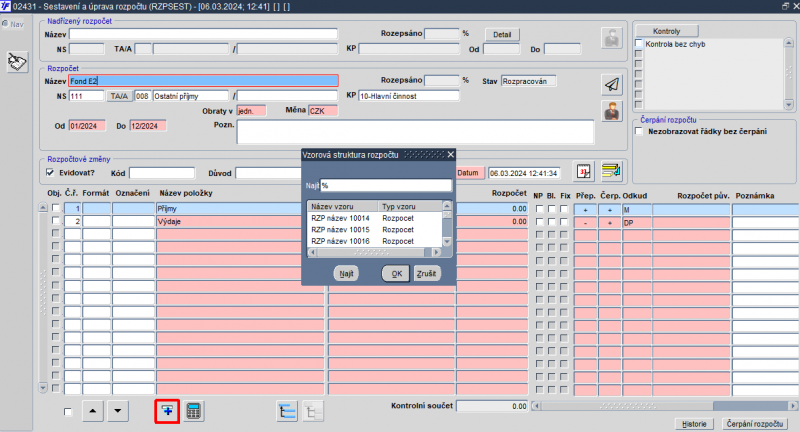Image resolution: width=800 pixels, height=432 pixels.
Task: Click the datetime field 06.03.2024 12:41:34
Action: [x=524, y=173]
